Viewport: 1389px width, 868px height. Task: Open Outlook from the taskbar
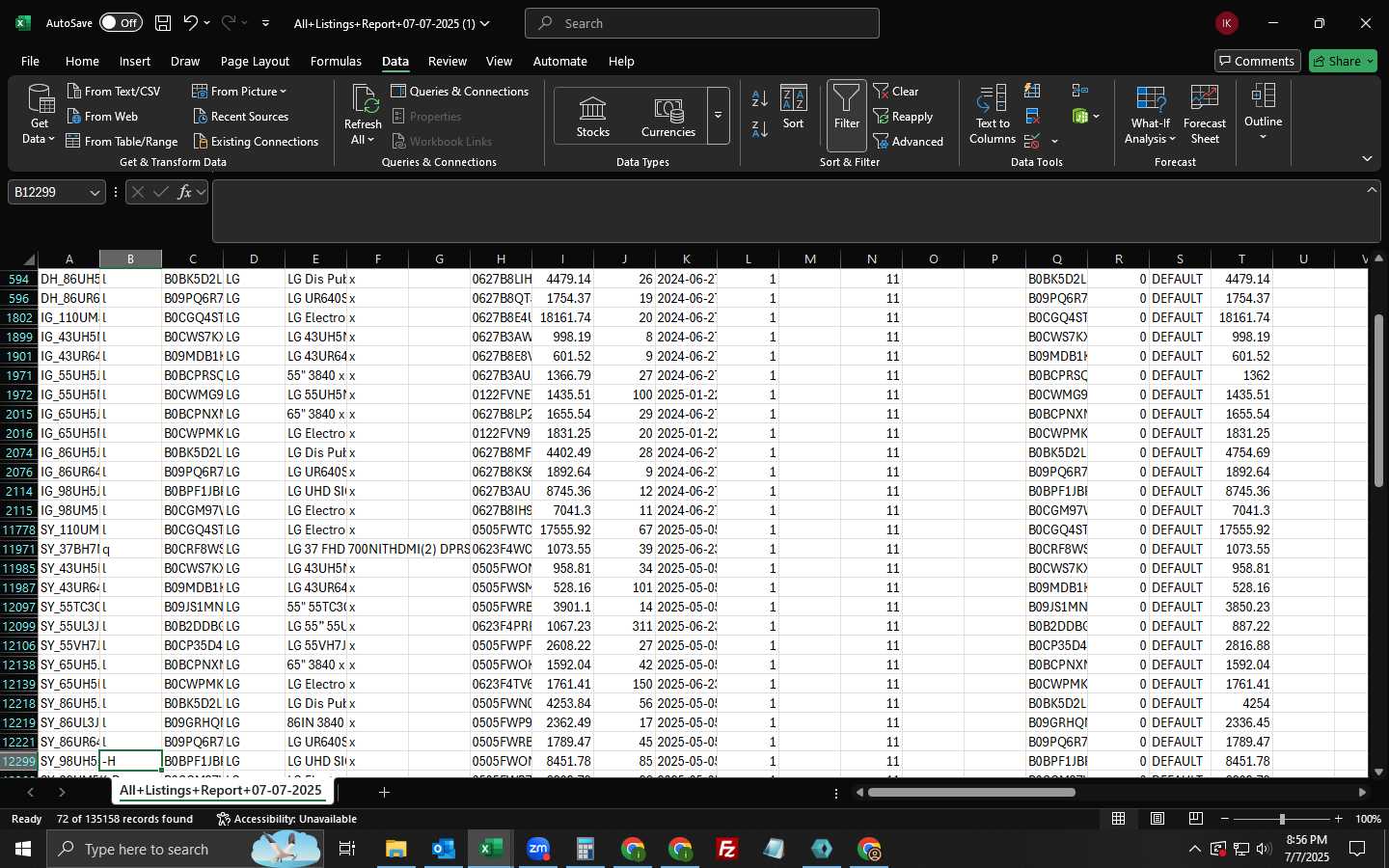pyautogui.click(x=443, y=849)
